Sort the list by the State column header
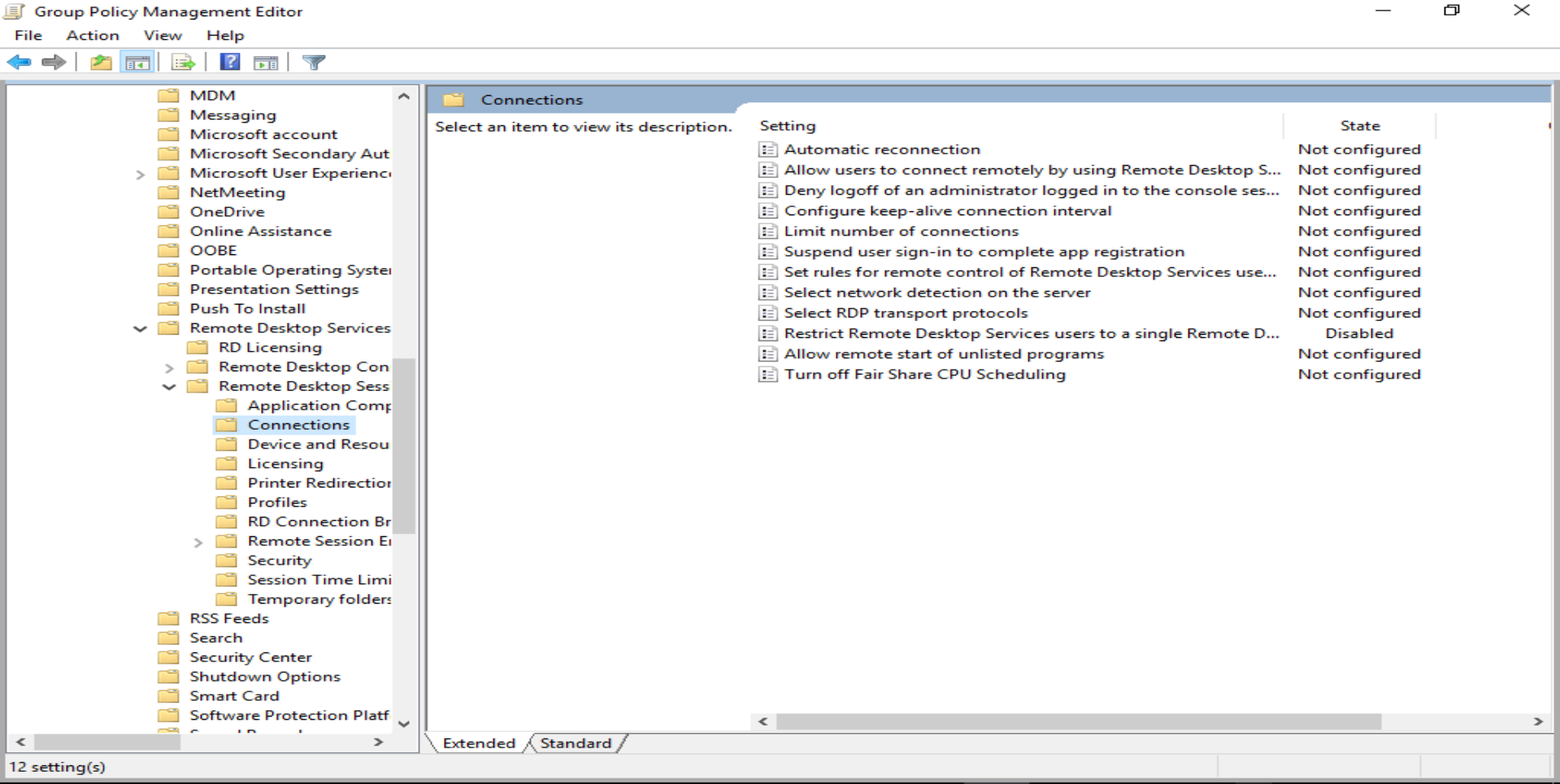 coord(1360,126)
